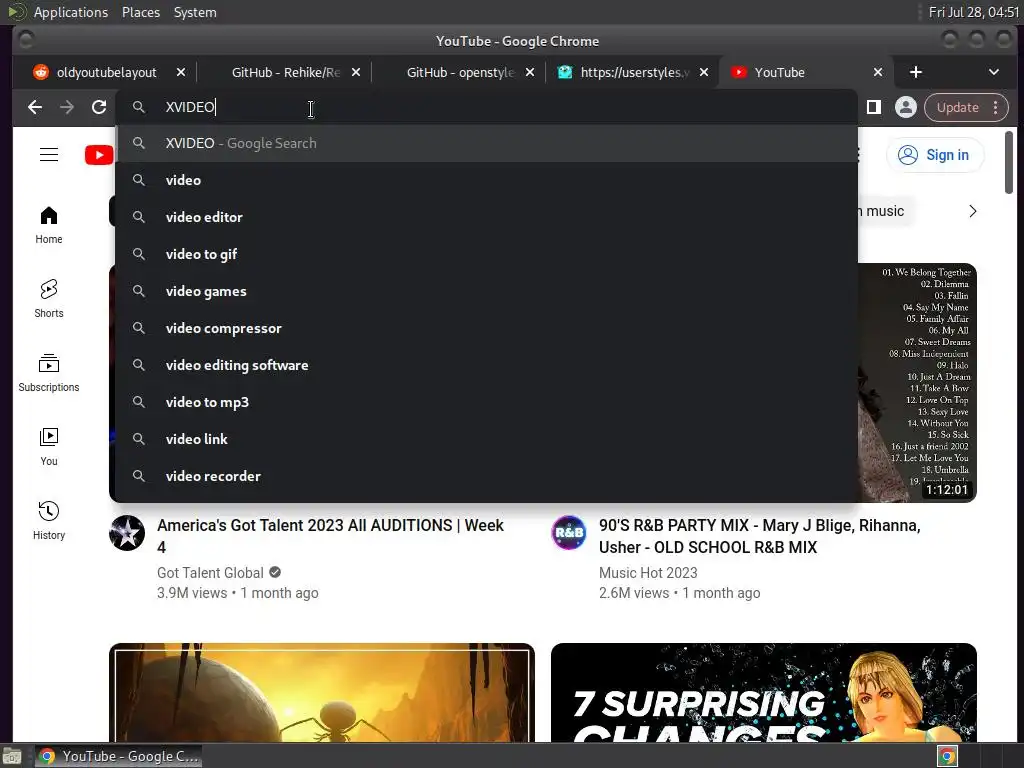Click the Got Talent Global channel avatar
The height and width of the screenshot is (768, 1024).
127,533
